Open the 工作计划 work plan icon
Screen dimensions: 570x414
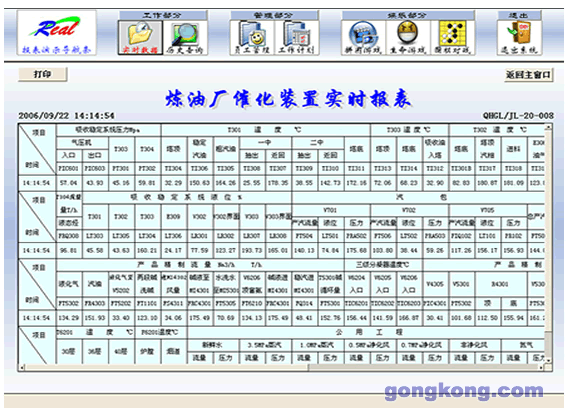coord(297,37)
